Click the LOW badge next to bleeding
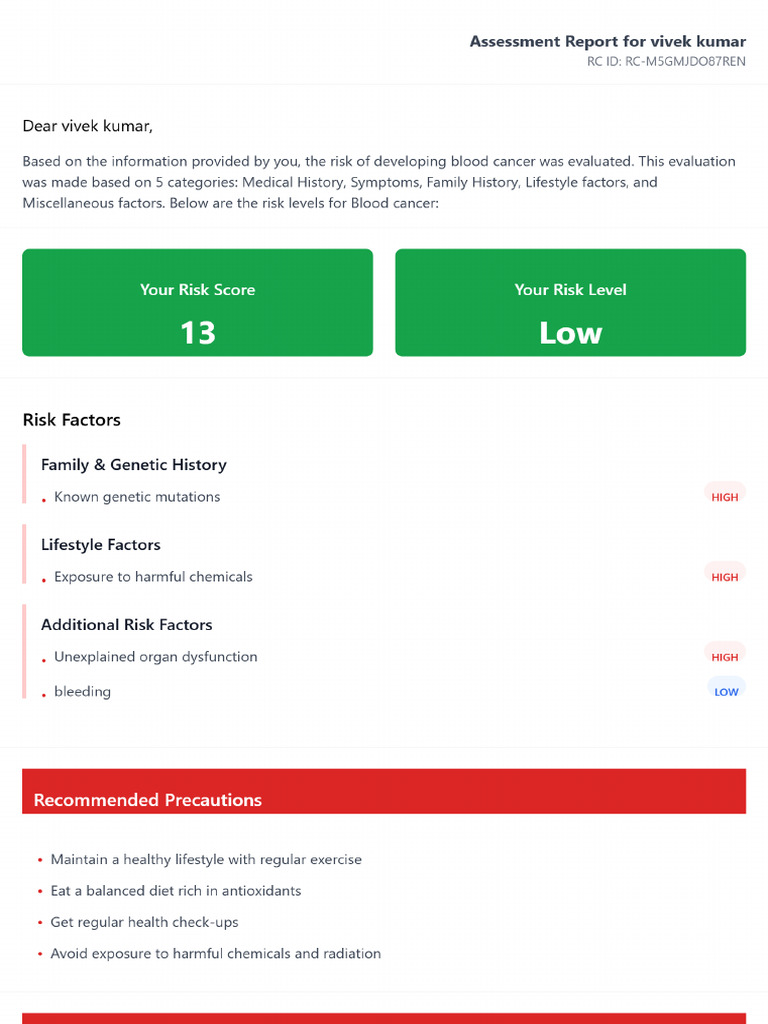 pyautogui.click(x=726, y=691)
